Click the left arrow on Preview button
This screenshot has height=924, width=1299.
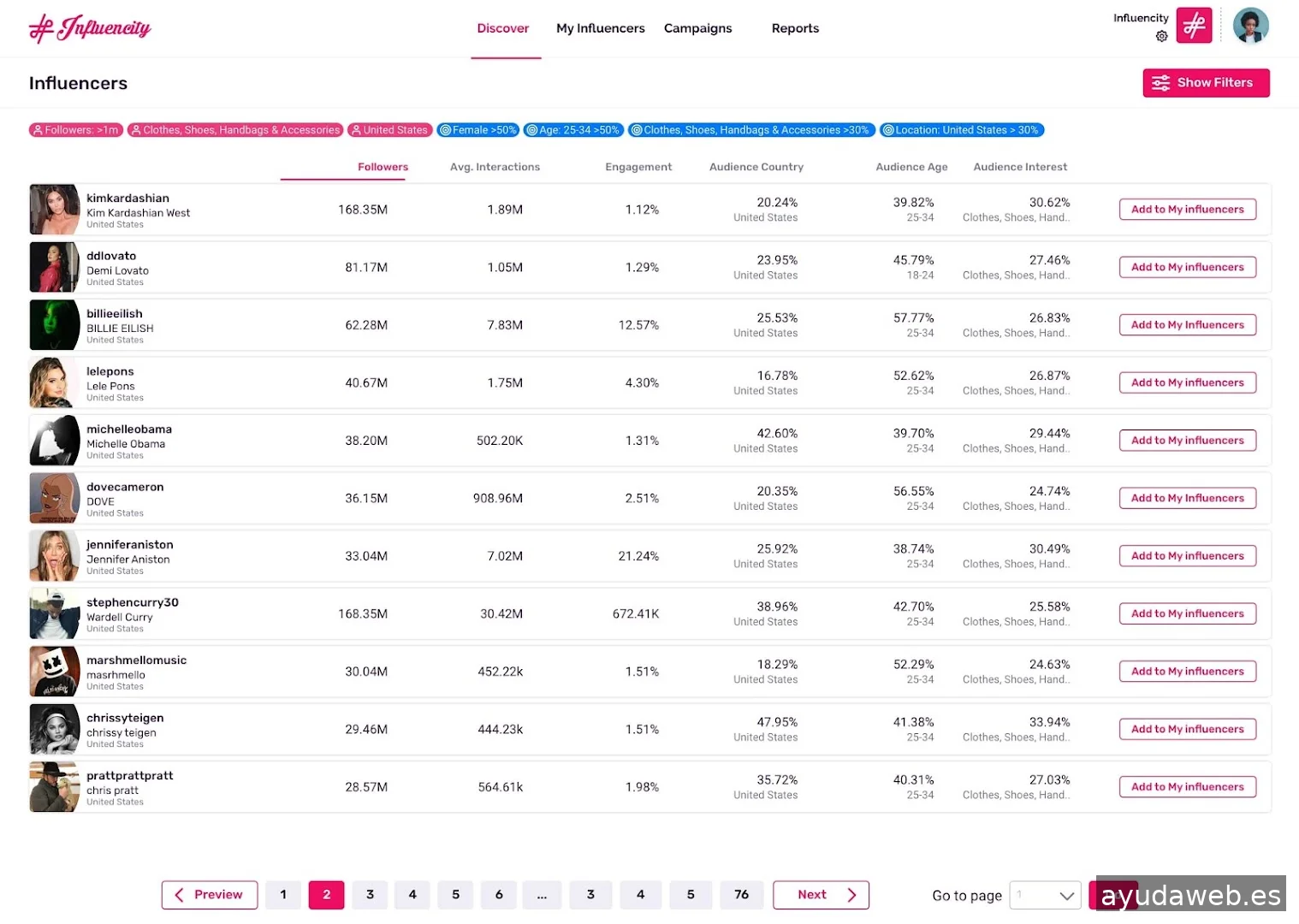(x=180, y=895)
